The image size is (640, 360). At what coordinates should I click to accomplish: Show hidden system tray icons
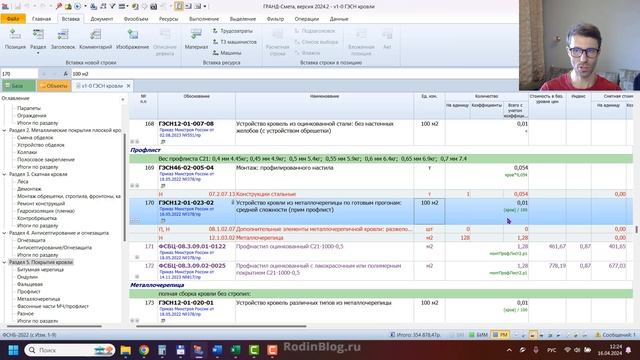pyautogui.click(x=509, y=350)
